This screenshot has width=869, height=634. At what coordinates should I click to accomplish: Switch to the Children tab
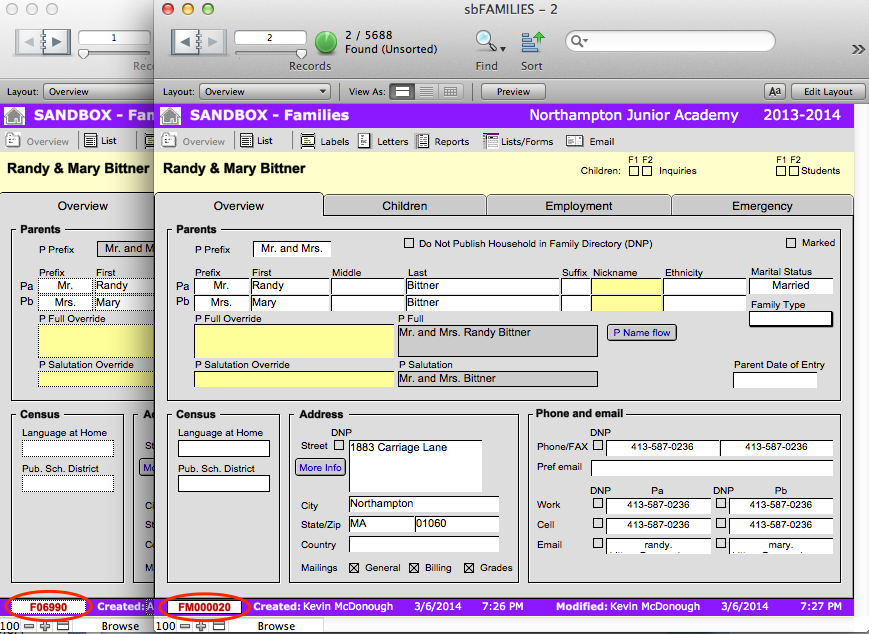point(404,206)
